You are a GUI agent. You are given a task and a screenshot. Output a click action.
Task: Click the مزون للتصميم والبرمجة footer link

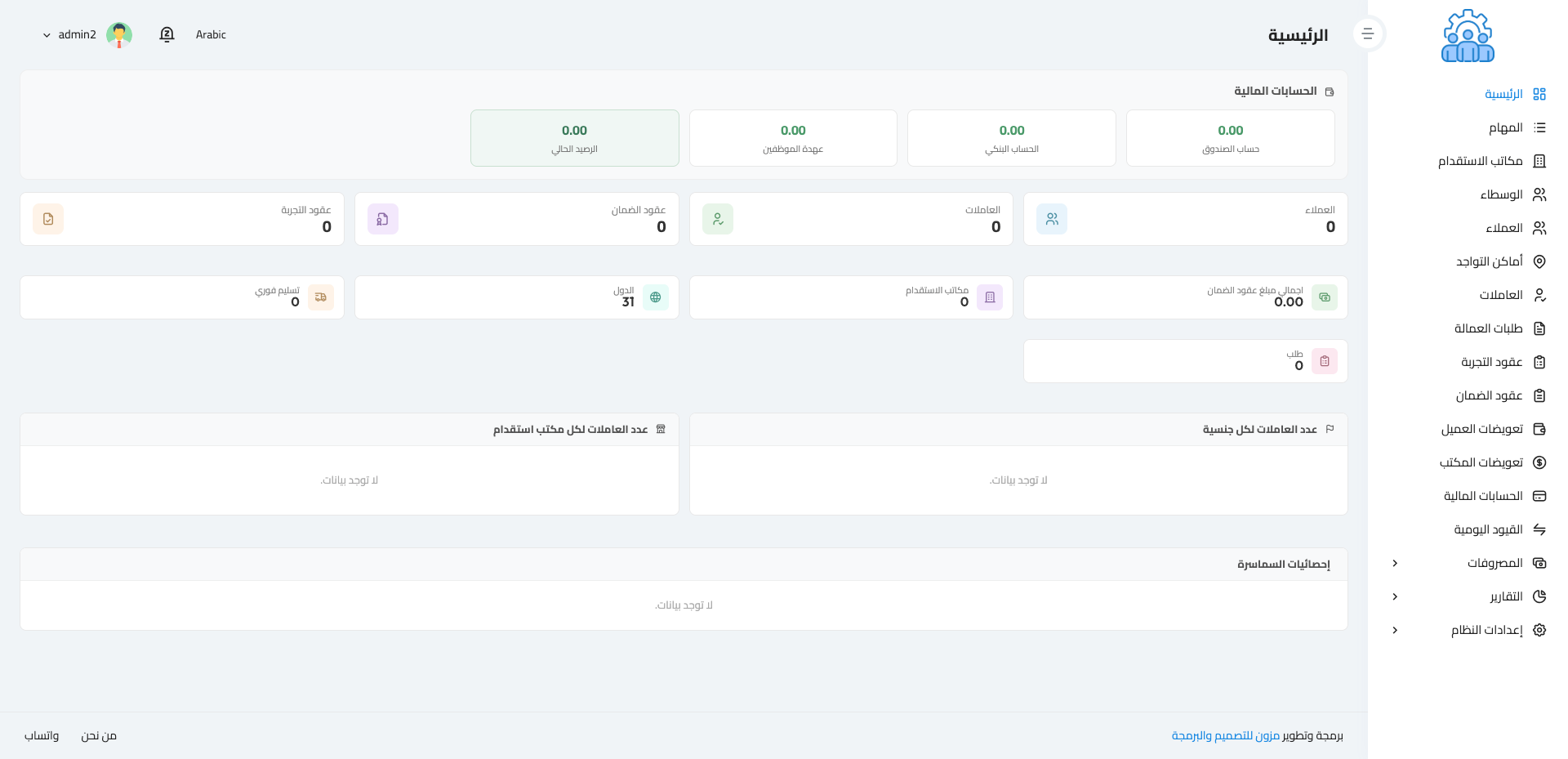(1225, 735)
